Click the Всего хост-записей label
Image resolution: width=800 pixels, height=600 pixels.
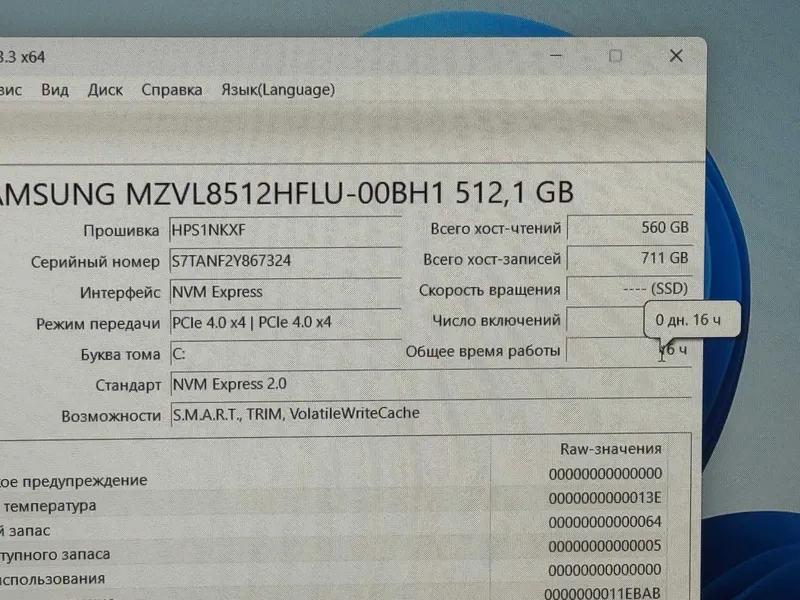pyautogui.click(x=492, y=259)
